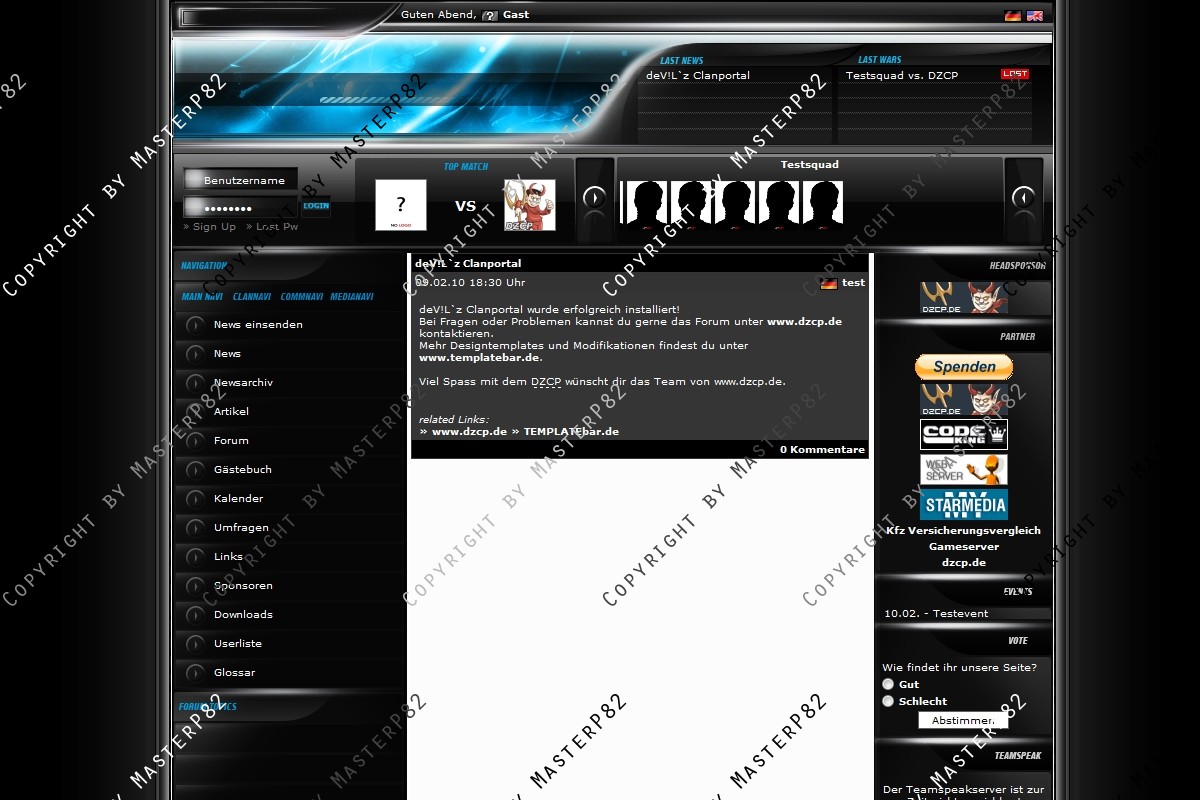
Task: Select the MEDIANAVI tab
Action: pyautogui.click(x=352, y=297)
